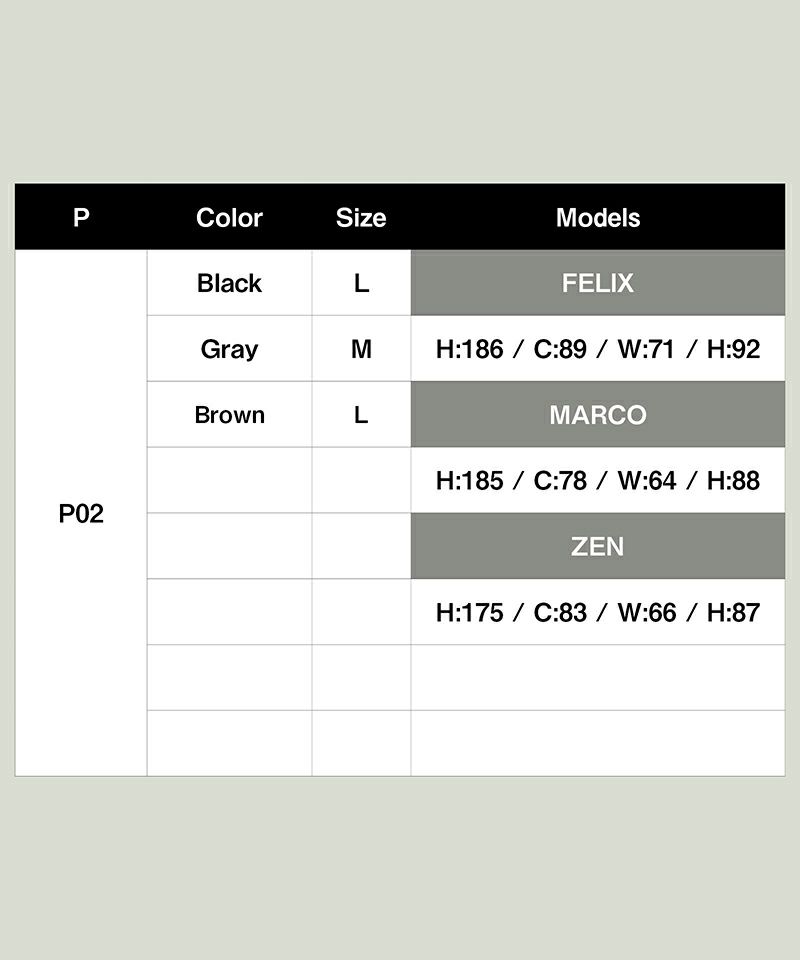Select the Brown color cell

229,415
